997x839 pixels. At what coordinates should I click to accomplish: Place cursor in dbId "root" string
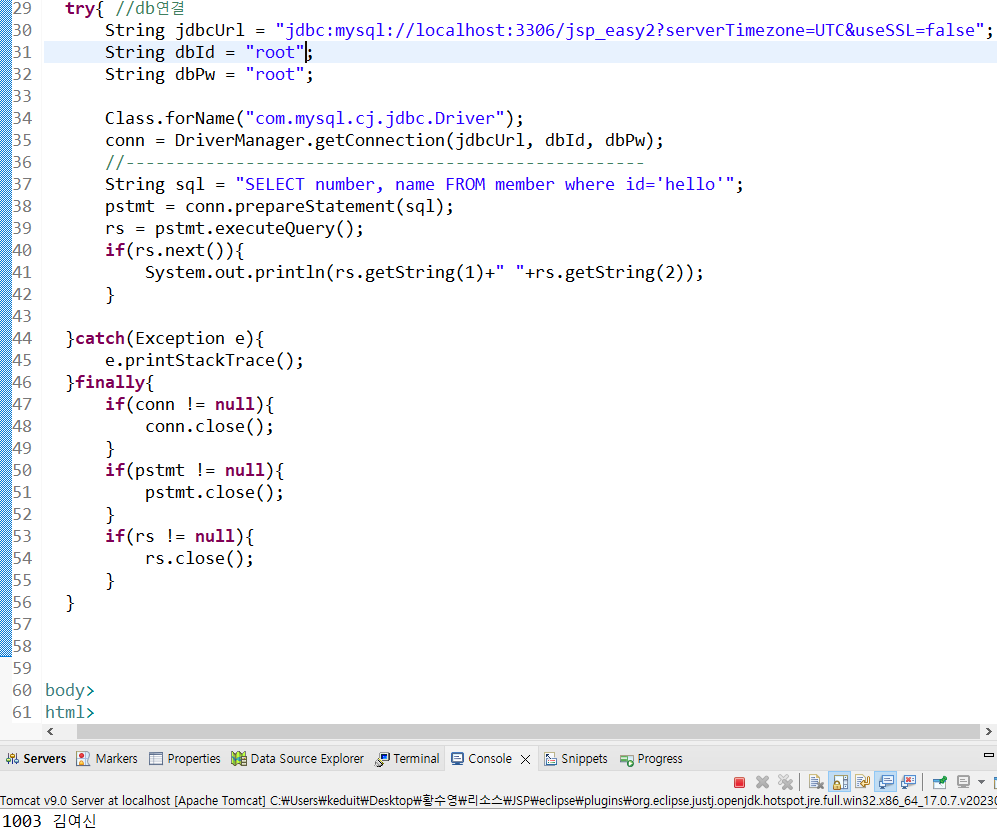[275, 52]
